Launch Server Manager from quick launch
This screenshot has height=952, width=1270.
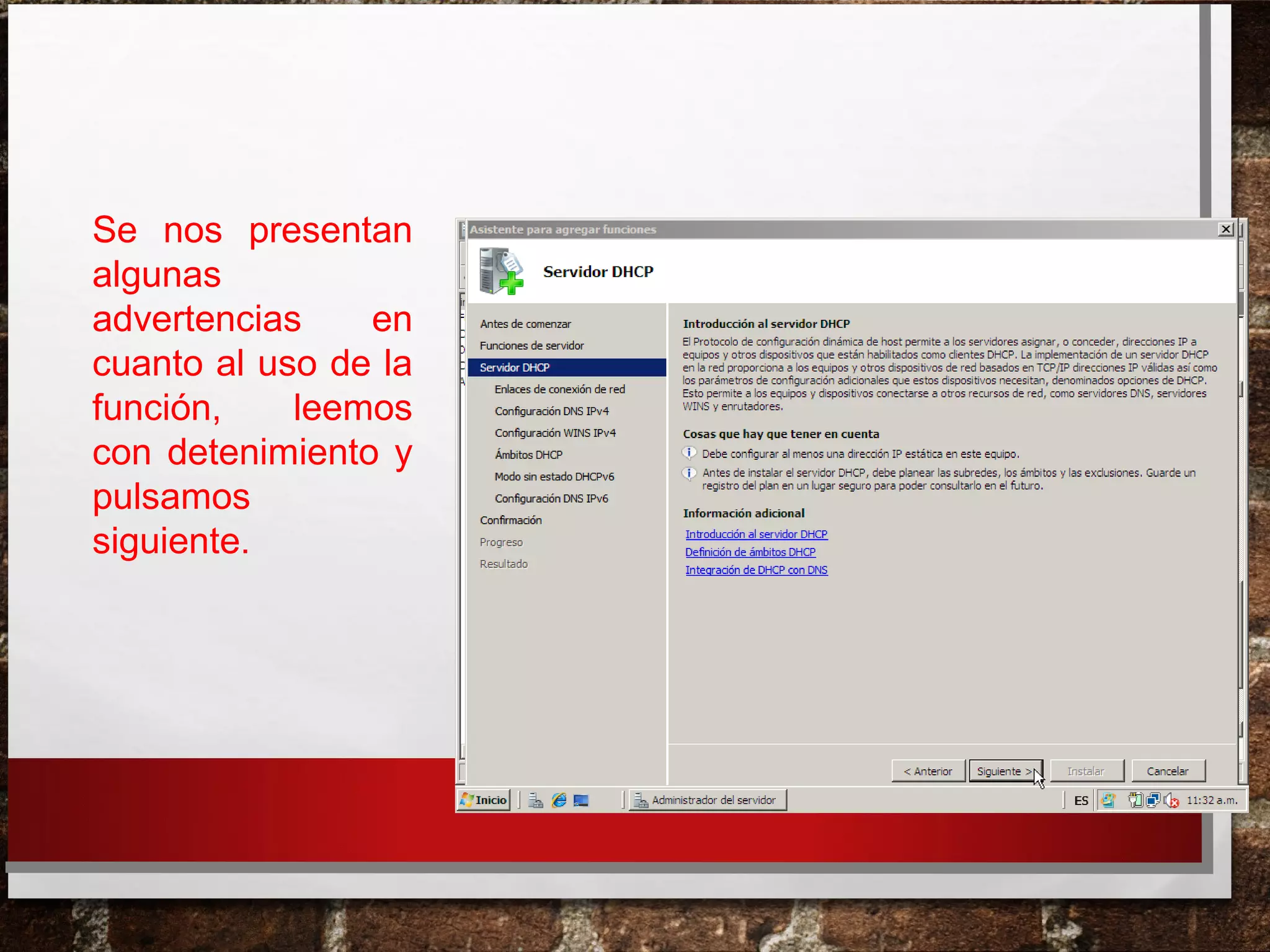(535, 800)
